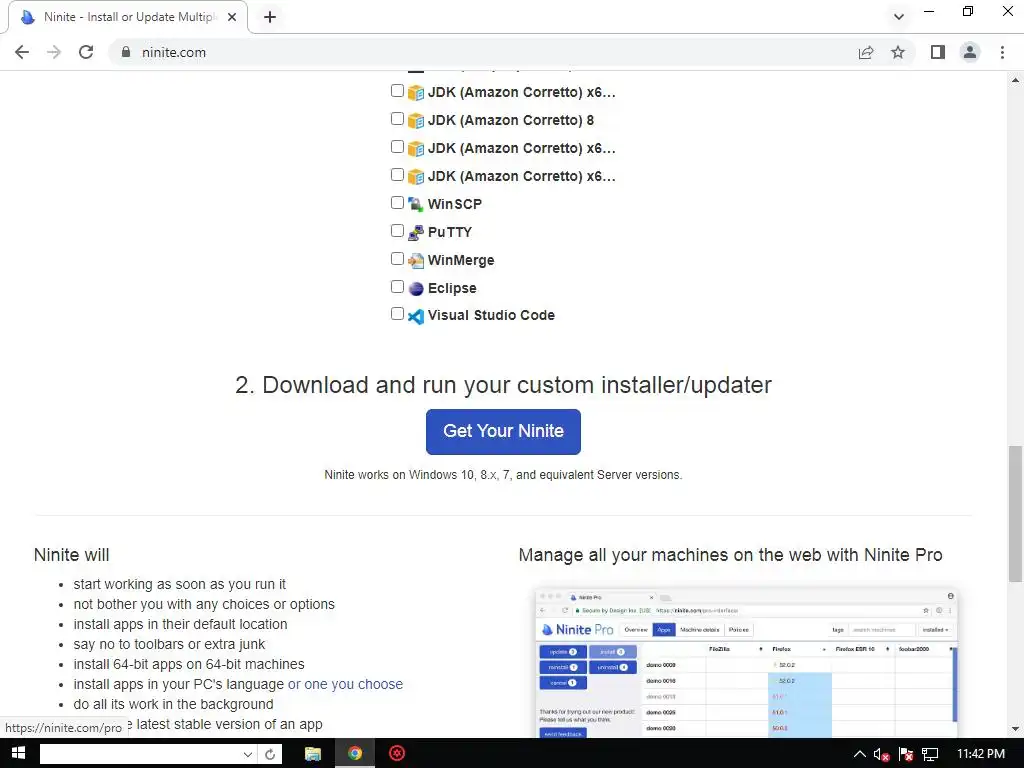Check the WinSCP checkbox
The width and height of the screenshot is (1024, 768).
pyautogui.click(x=397, y=202)
